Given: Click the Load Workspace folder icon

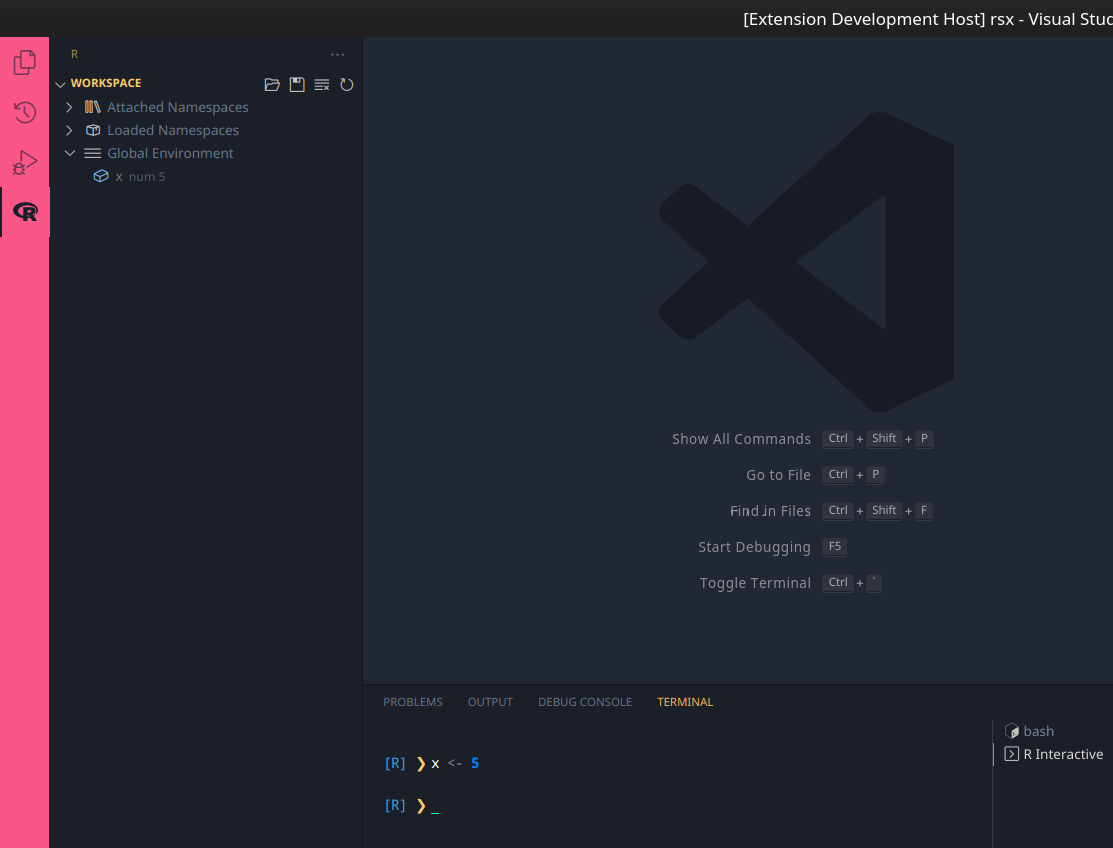Looking at the screenshot, I should point(272,84).
